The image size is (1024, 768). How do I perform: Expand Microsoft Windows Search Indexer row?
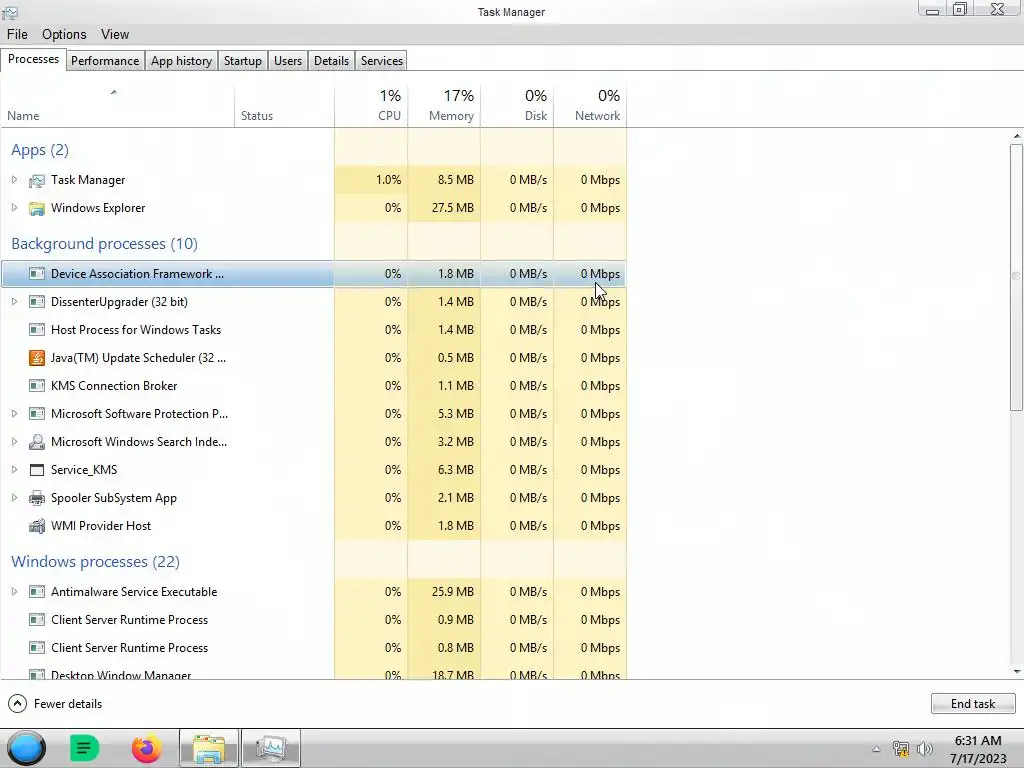click(x=14, y=442)
